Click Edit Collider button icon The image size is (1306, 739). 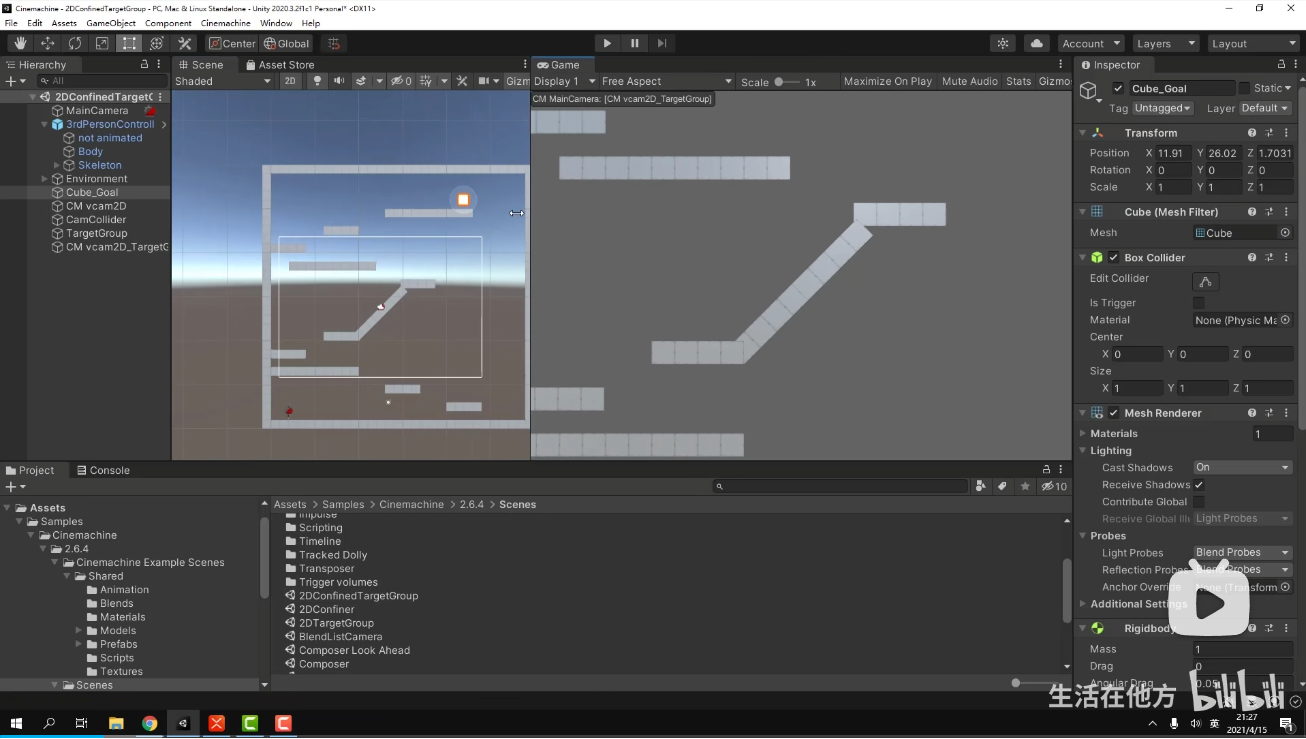[x=1205, y=281]
